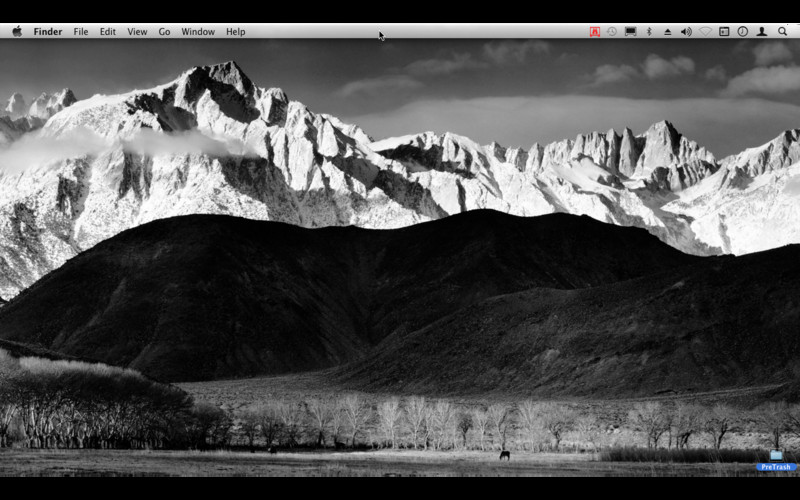The height and width of the screenshot is (500, 800).
Task: Open the Finder application menu
Action: (48, 32)
